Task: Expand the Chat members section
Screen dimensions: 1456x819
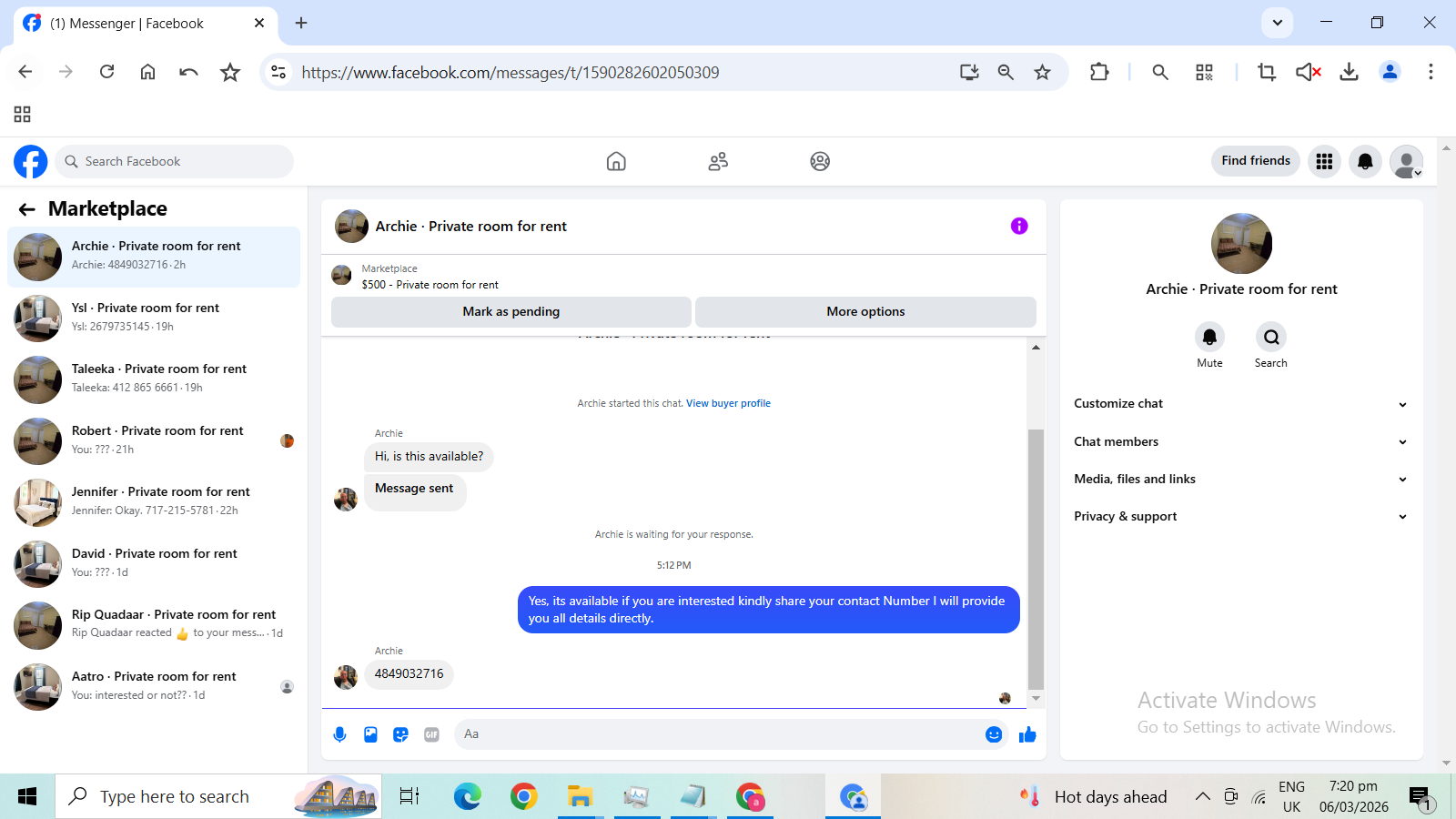Action: coord(1241,441)
